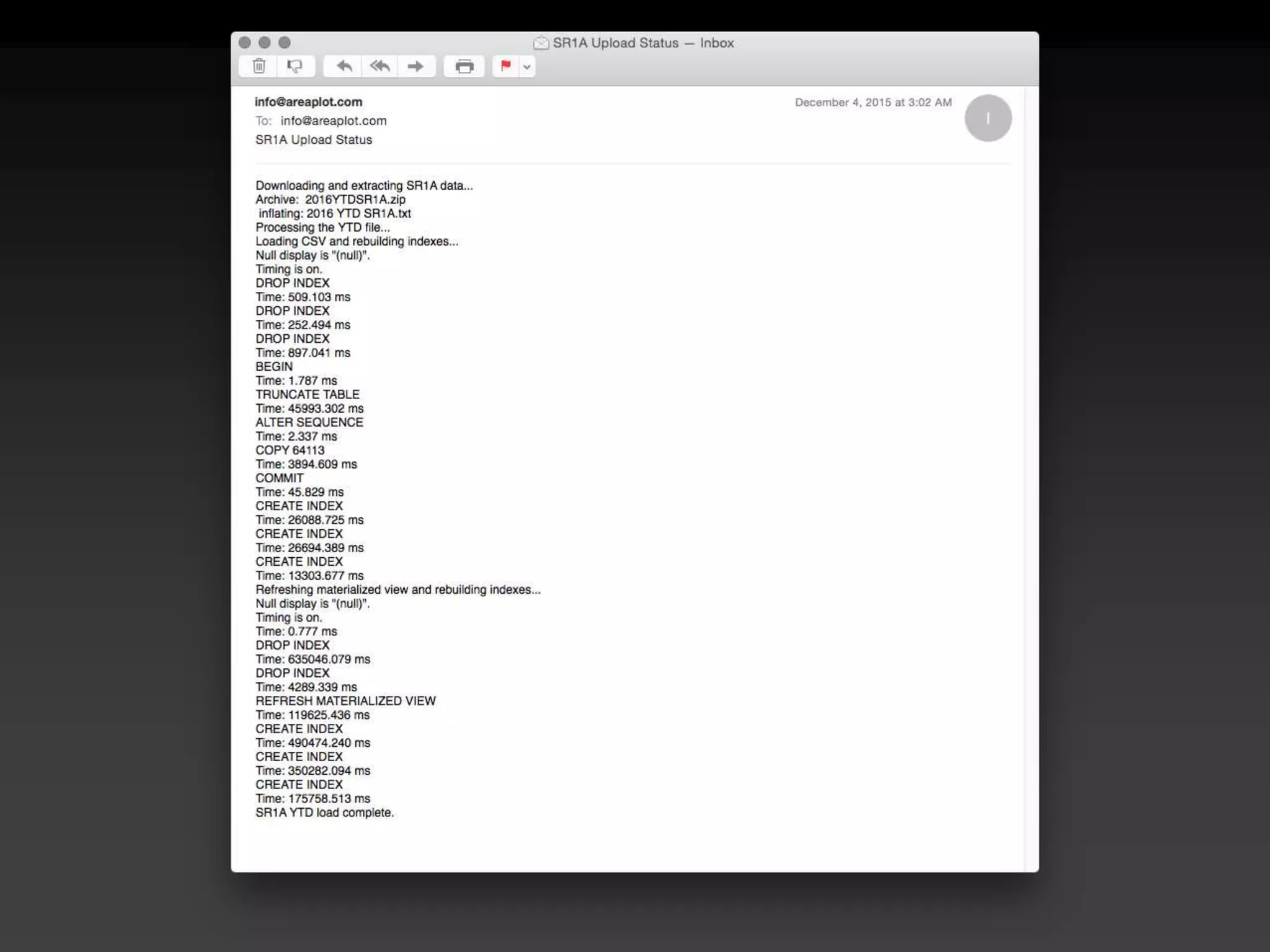Delete this message with the trash icon
Viewport: 1270px width, 952px height.
click(x=259, y=66)
